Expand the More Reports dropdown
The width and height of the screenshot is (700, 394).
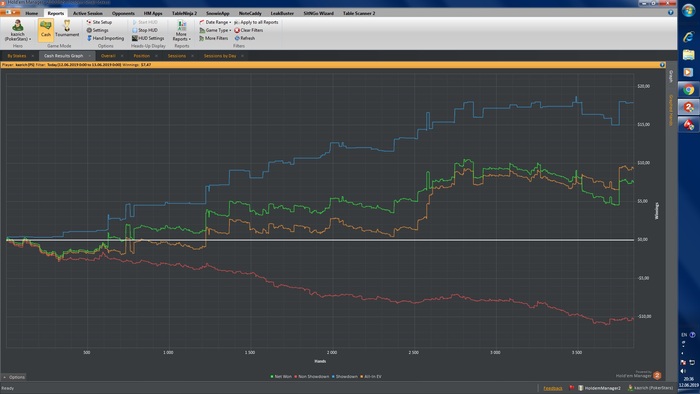tap(181, 30)
